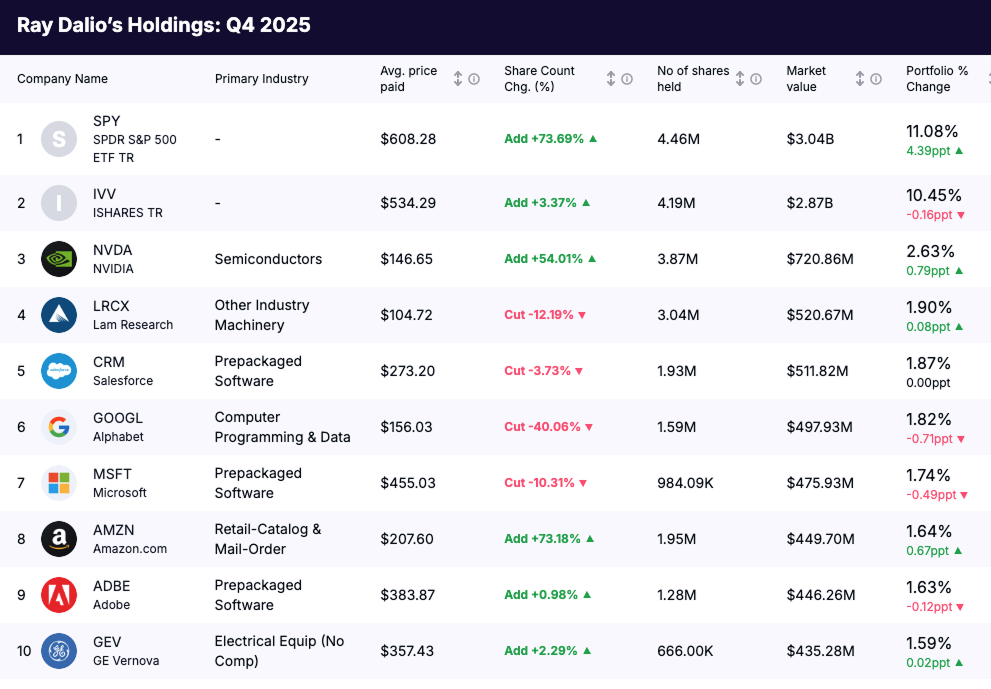
Task: Click the IVV fund logo icon
Action: (58, 202)
